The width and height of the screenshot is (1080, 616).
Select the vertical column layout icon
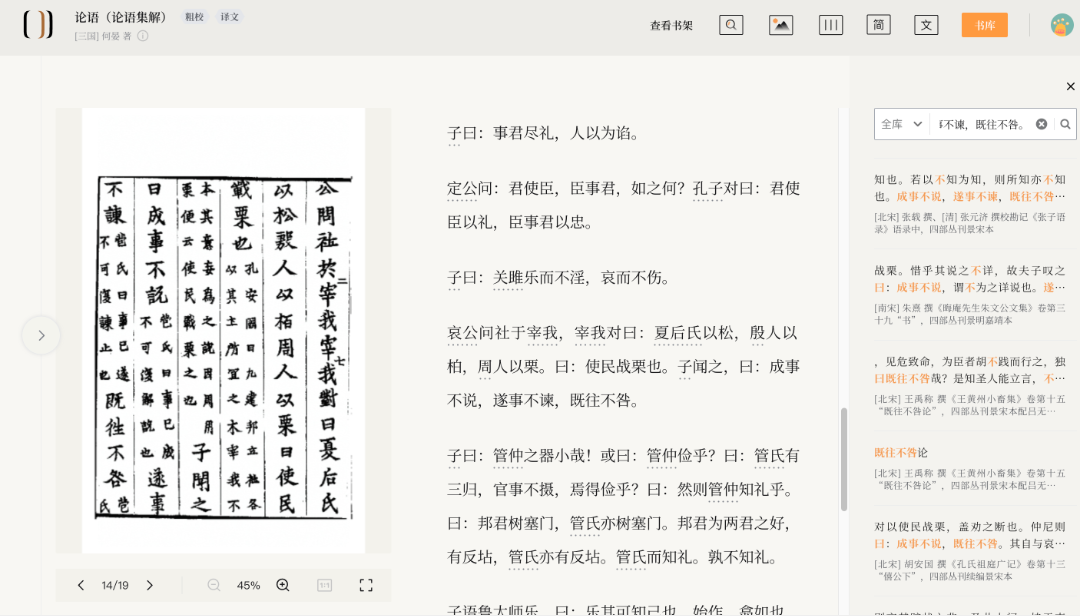tap(830, 24)
